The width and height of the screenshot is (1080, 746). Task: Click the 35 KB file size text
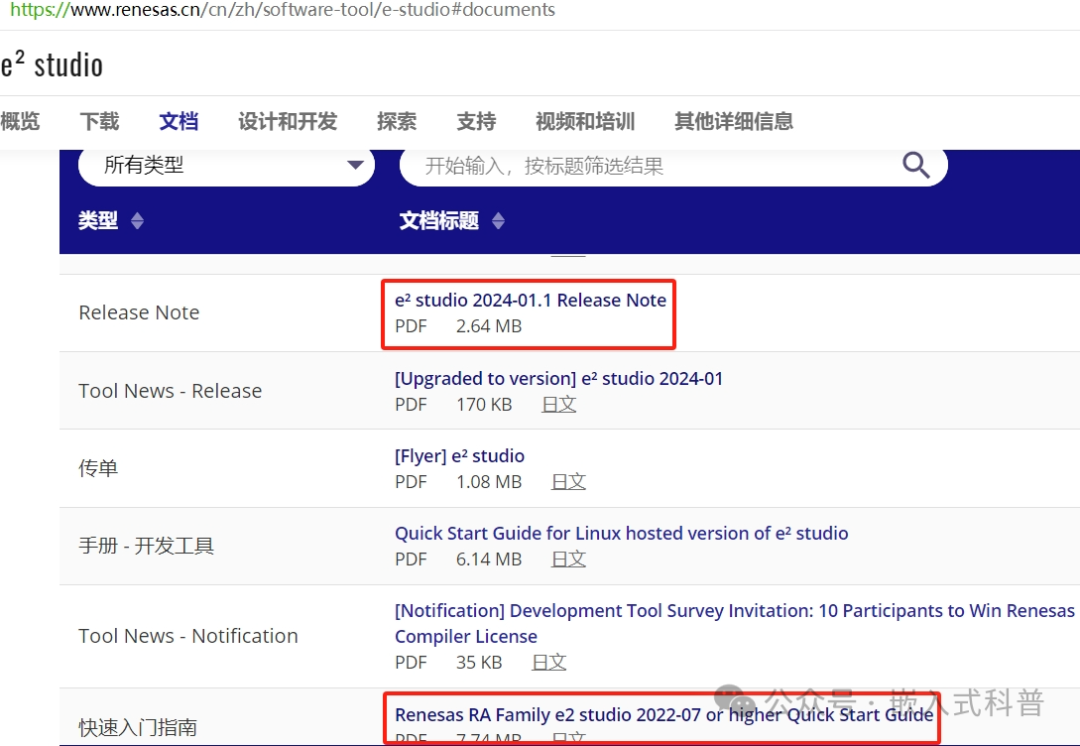point(479,662)
